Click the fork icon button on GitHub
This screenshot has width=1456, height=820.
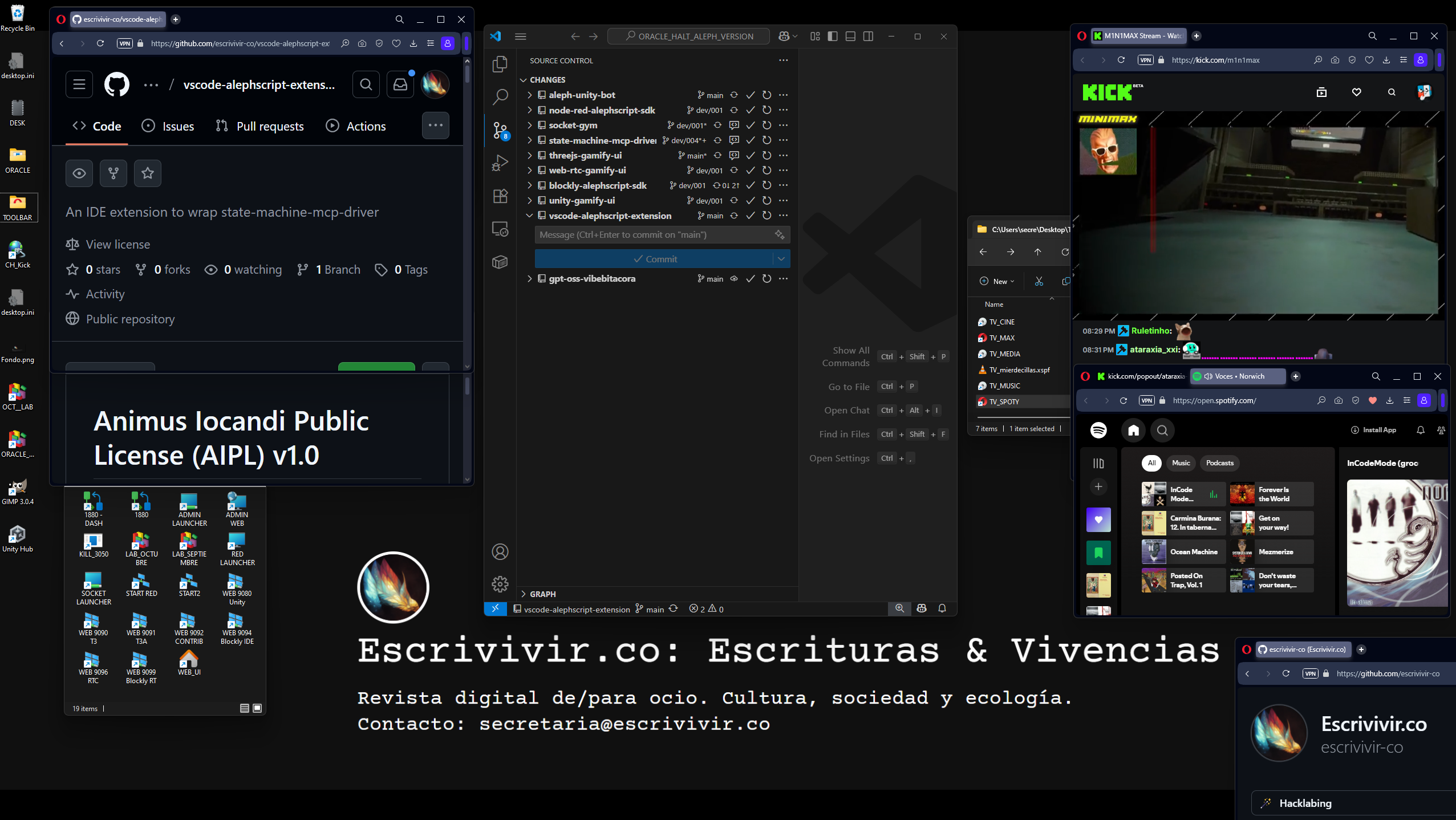tap(113, 173)
